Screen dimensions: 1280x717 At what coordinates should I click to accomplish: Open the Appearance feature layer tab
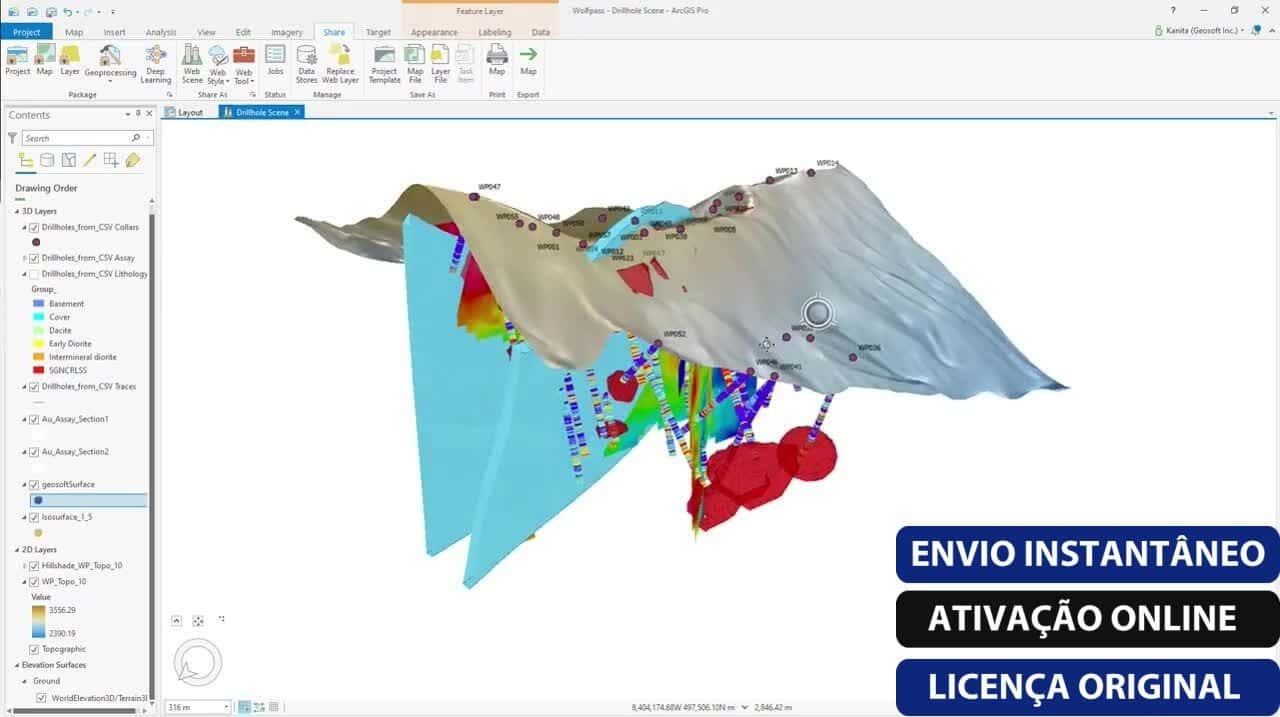pos(434,32)
